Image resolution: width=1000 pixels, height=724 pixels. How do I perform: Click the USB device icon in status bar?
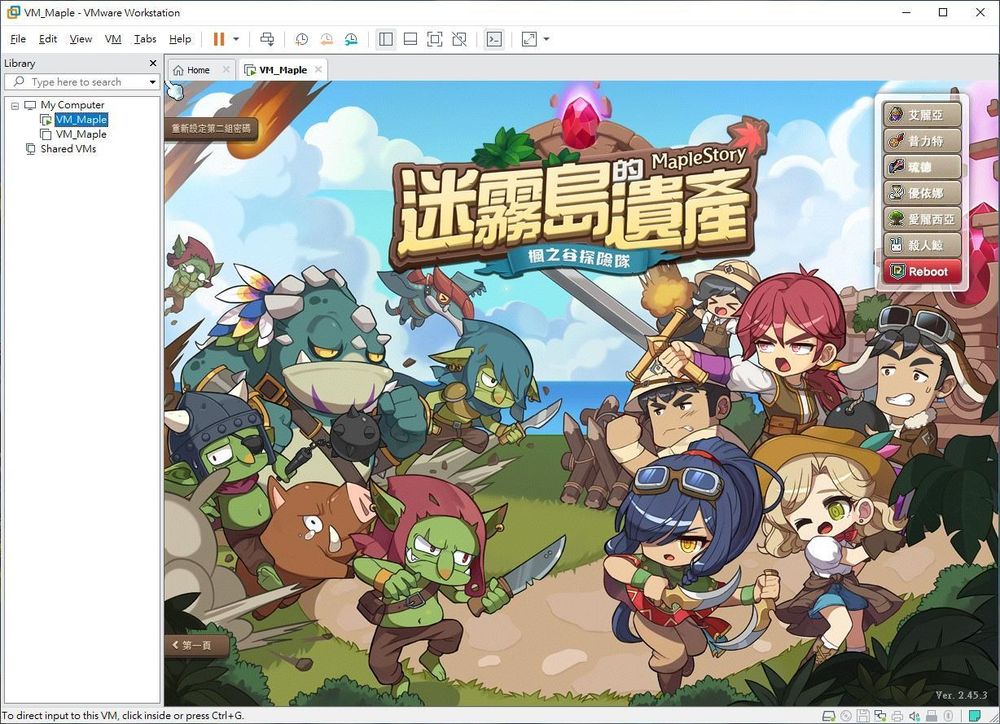930,713
